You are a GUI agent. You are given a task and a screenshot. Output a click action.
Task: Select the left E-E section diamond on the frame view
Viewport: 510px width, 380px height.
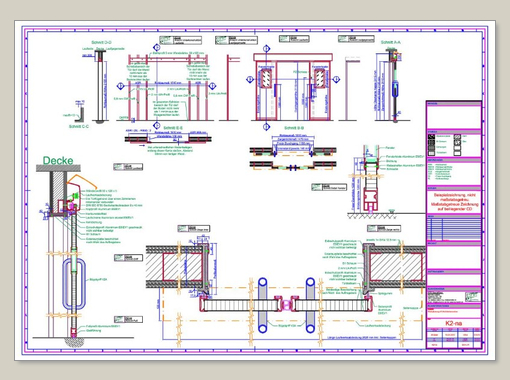point(120,86)
